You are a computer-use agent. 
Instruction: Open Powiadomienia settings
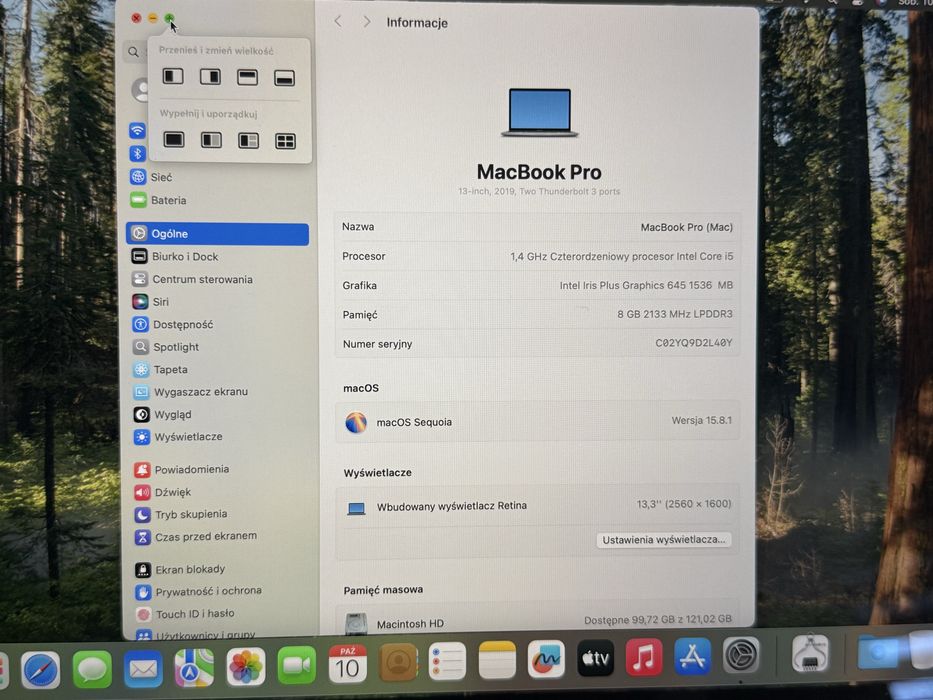(218, 470)
